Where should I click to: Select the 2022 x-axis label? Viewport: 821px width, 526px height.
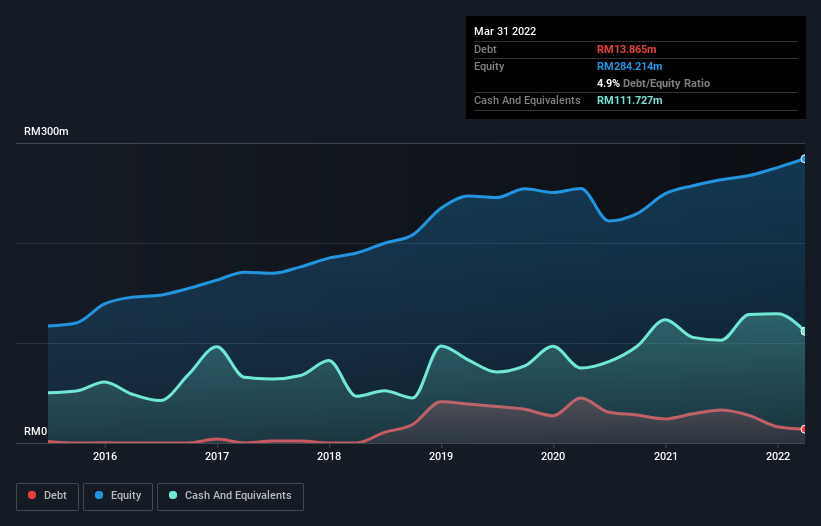pos(778,456)
